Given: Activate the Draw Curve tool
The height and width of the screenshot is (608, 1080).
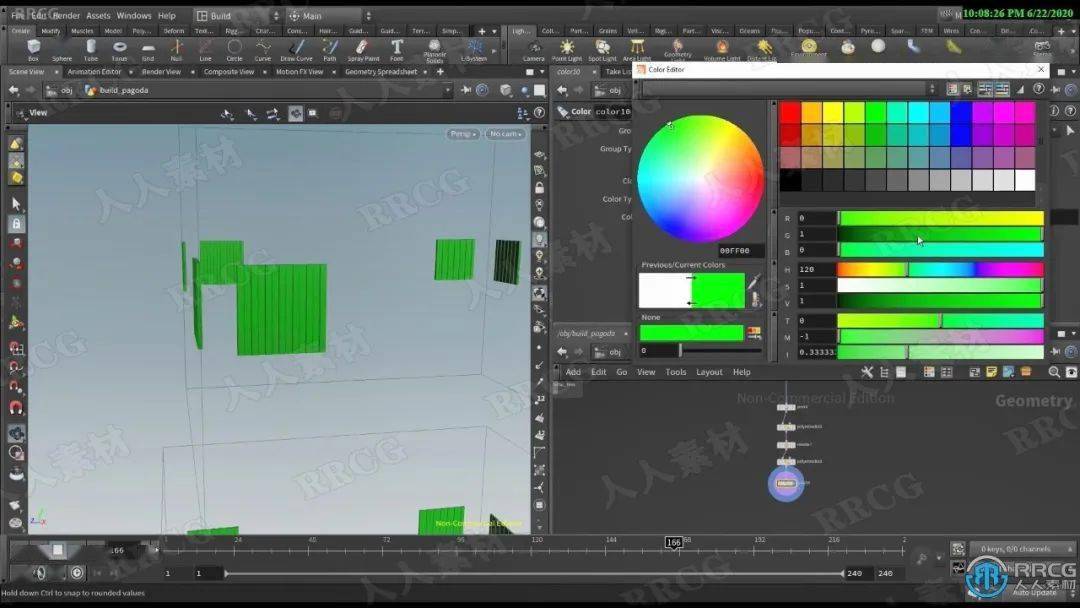Looking at the screenshot, I should click(x=296, y=50).
